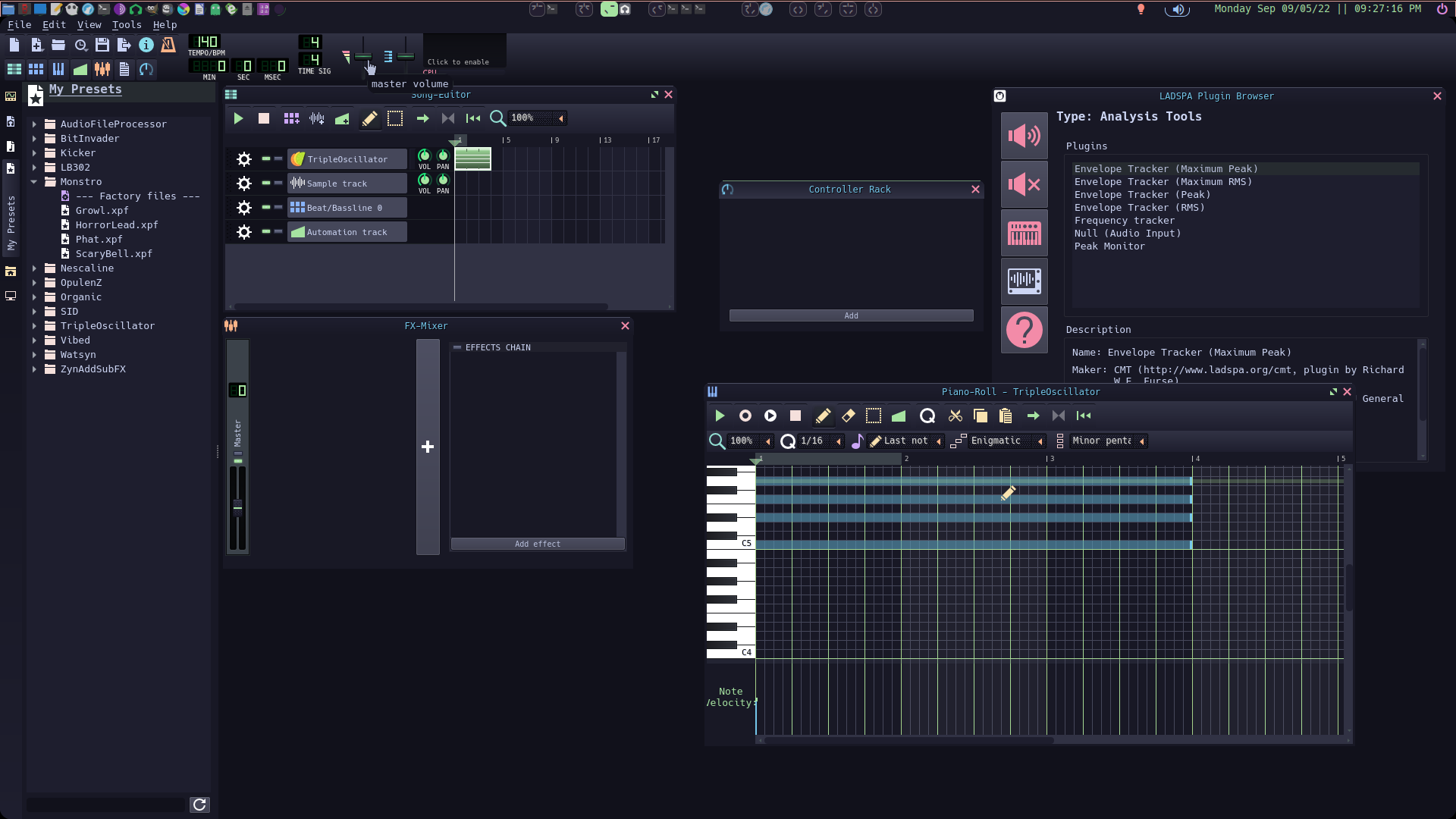Click Add in Controller Rack
The width and height of the screenshot is (1456, 819).
tap(851, 315)
